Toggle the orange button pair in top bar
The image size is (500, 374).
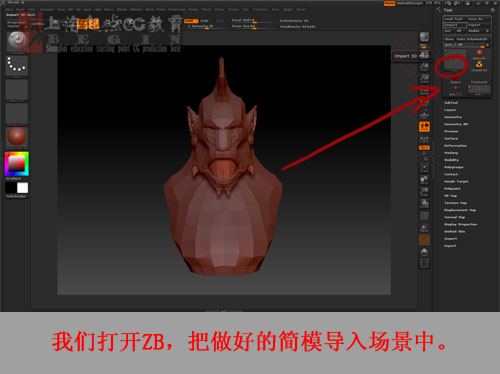click(x=88, y=24)
